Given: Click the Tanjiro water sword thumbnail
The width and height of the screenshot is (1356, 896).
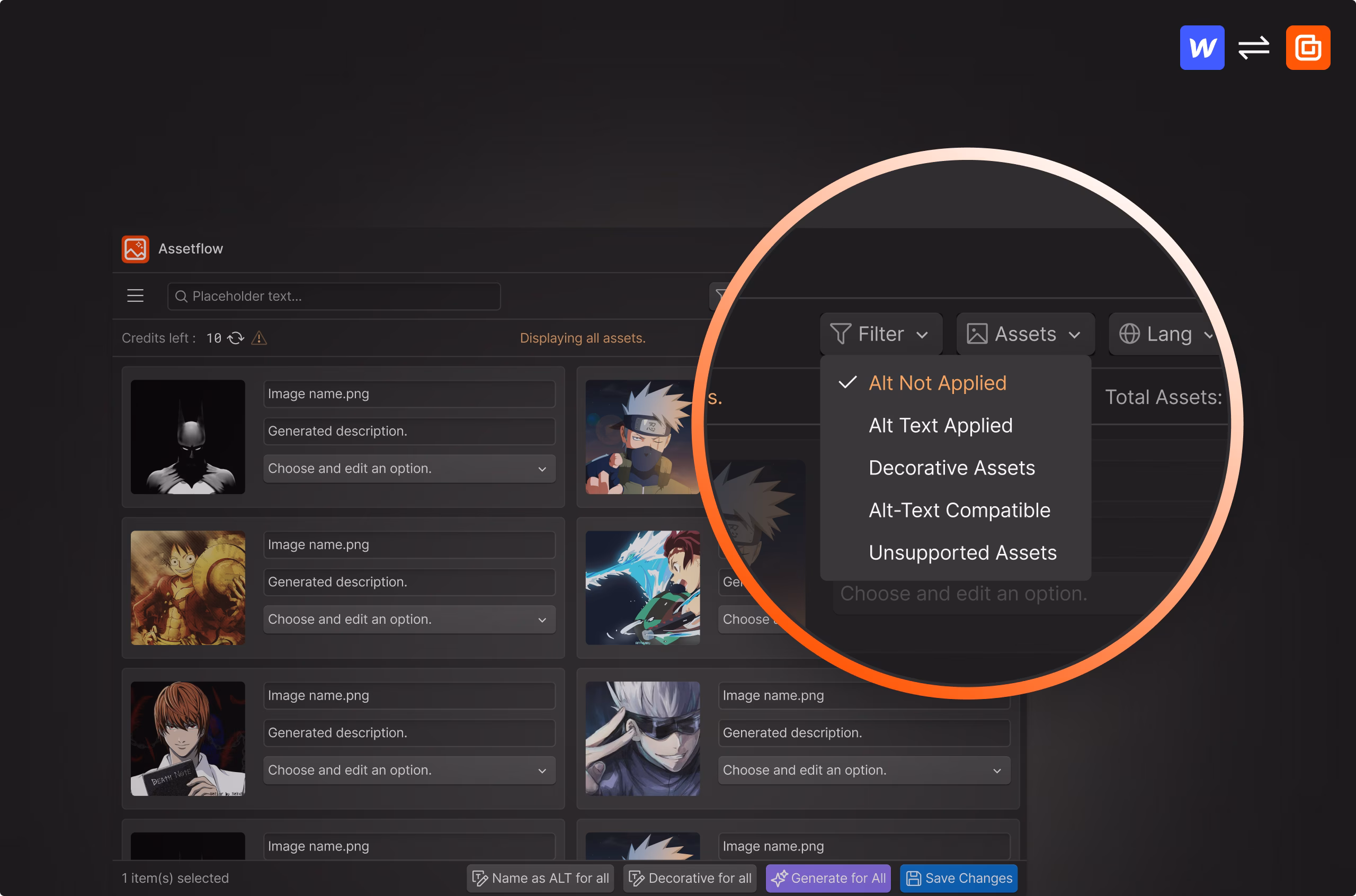Looking at the screenshot, I should (x=643, y=587).
